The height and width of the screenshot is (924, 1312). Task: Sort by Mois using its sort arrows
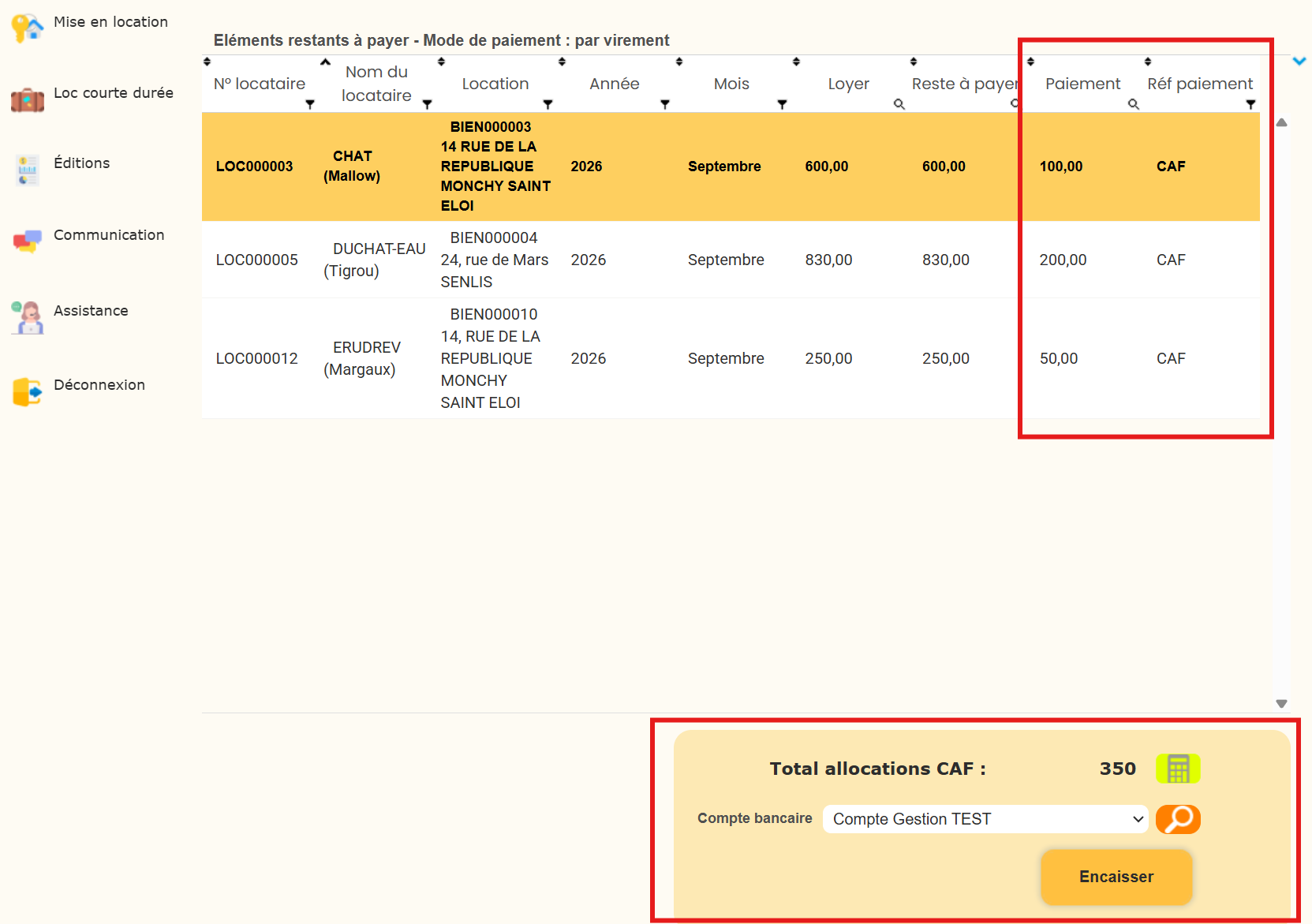click(679, 62)
